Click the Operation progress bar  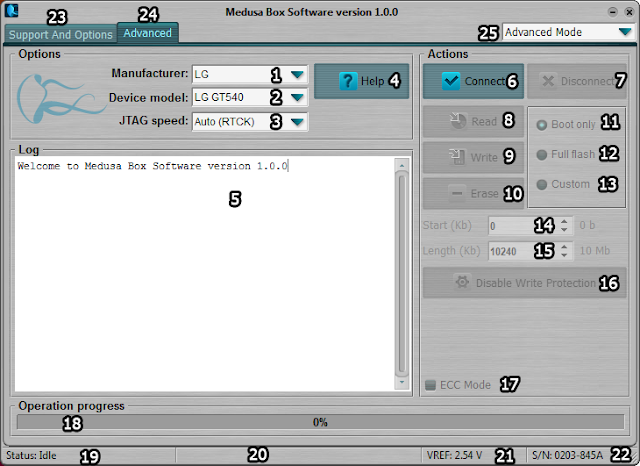click(320, 422)
